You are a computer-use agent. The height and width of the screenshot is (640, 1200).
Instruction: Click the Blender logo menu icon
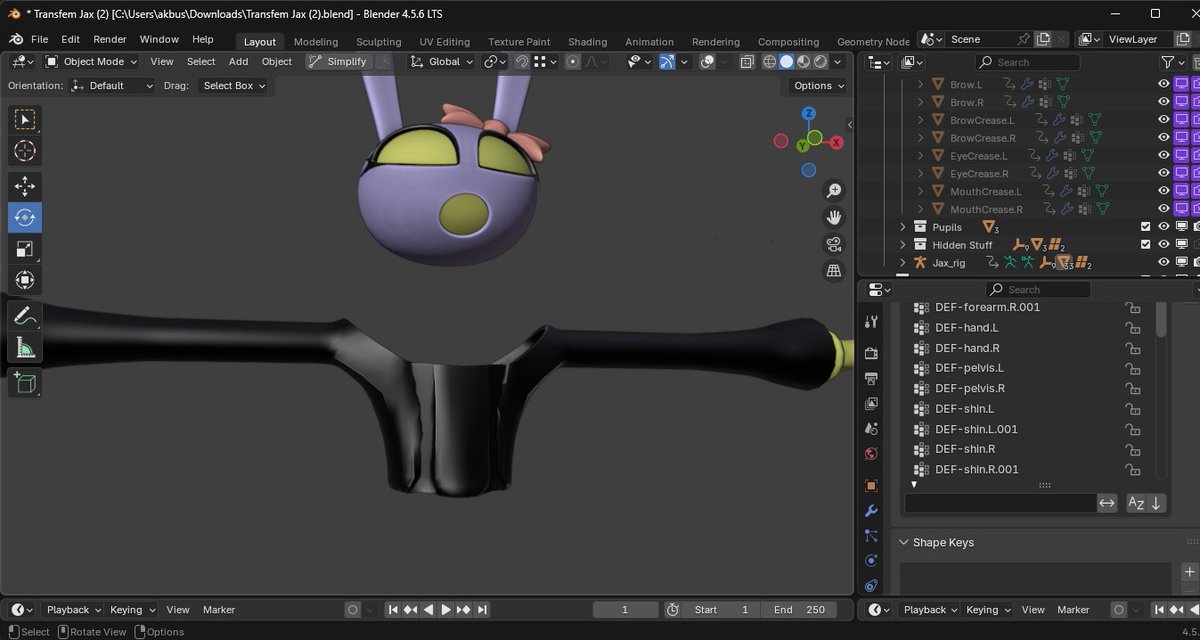16,39
